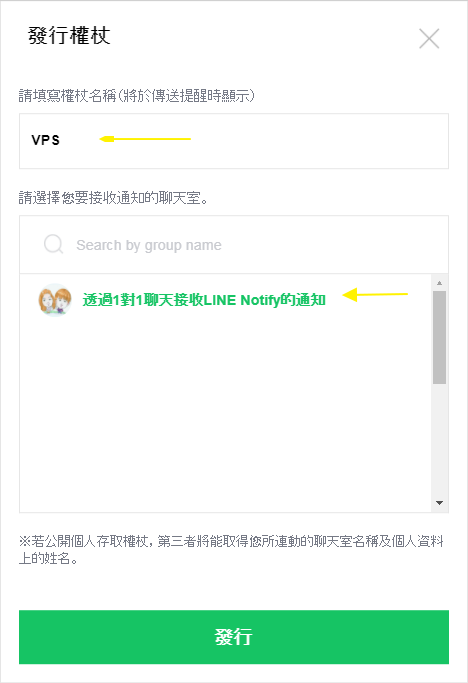Click the search magnifier icon
Screen dimensions: 468x683
click(54, 244)
